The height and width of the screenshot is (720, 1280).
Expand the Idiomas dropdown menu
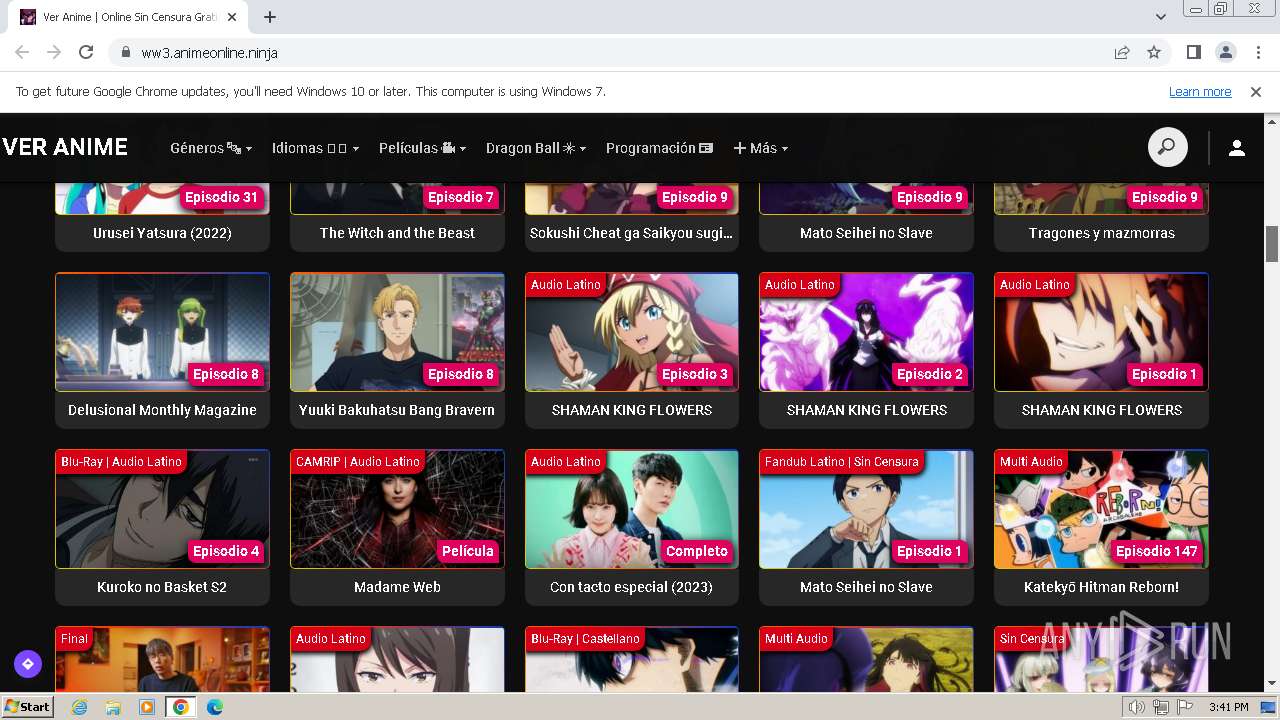click(315, 148)
